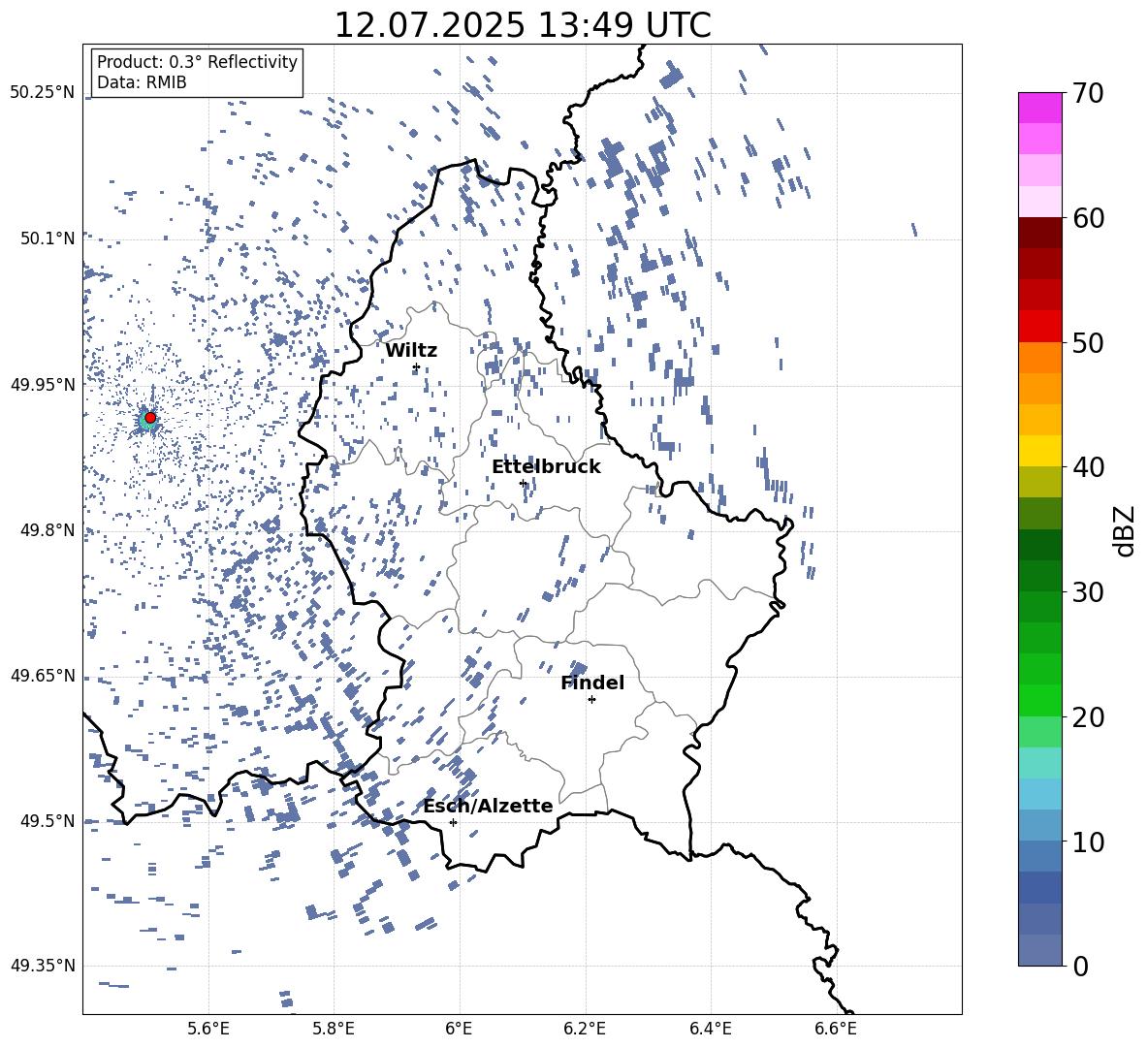Click the bright red colorbar segment above 50

click(x=1040, y=327)
